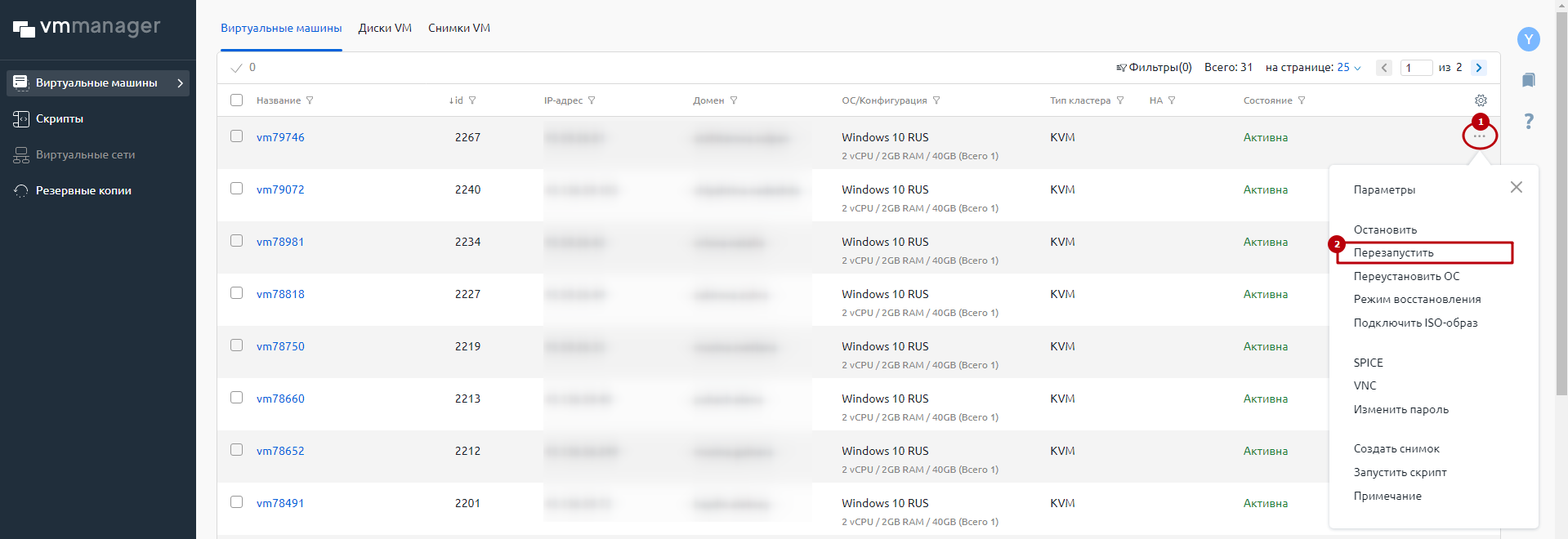Open the vm78981 link
The width and height of the screenshot is (1568, 539).
(x=280, y=242)
